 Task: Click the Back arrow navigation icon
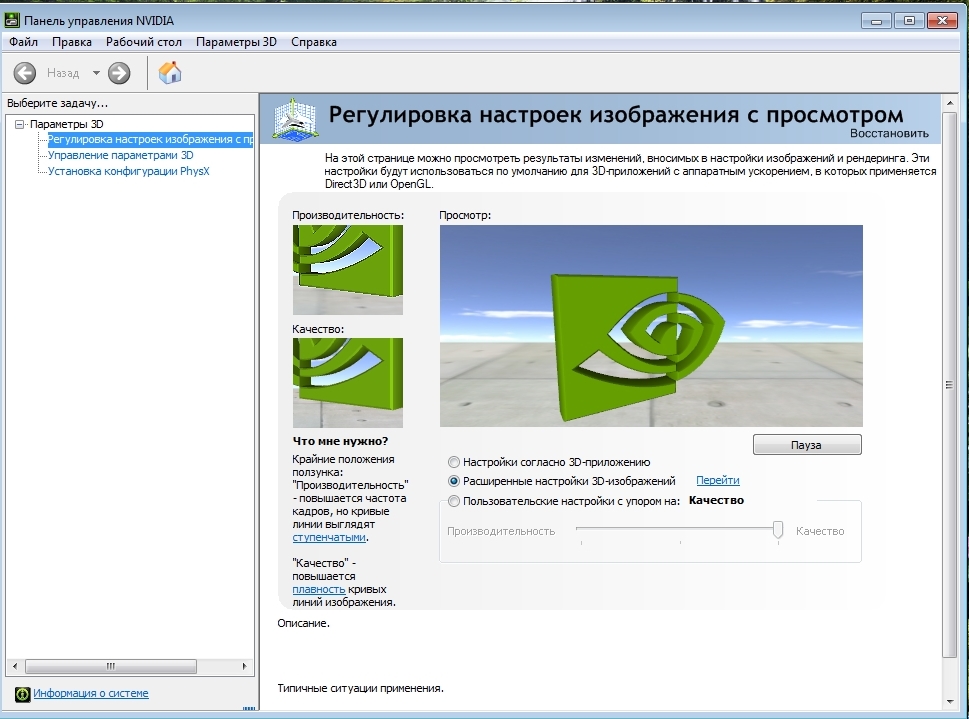(25, 73)
